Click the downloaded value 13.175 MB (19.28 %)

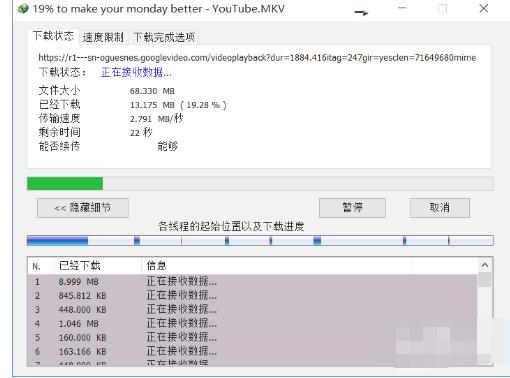[178, 105]
